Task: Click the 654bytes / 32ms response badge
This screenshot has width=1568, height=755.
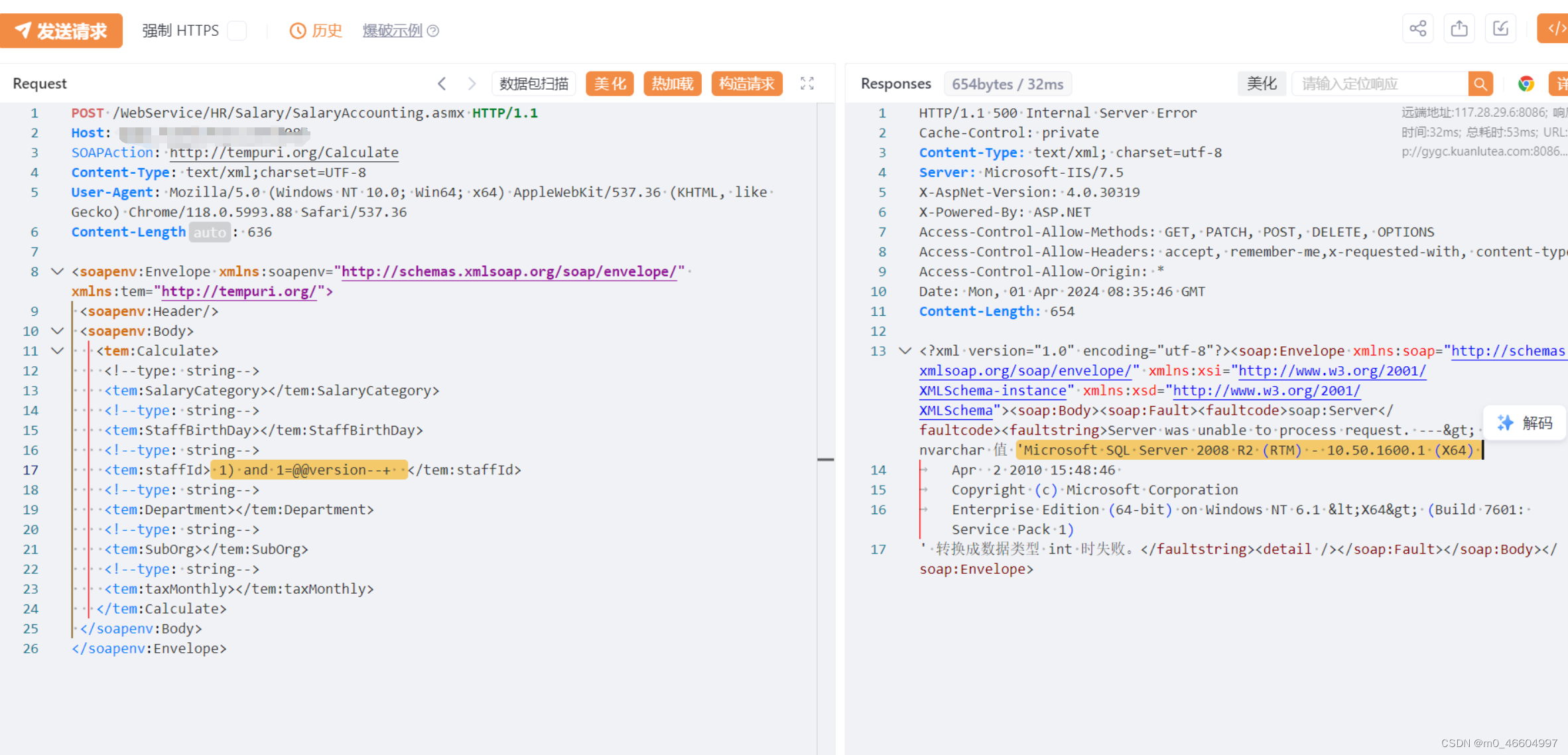Action: (1008, 84)
